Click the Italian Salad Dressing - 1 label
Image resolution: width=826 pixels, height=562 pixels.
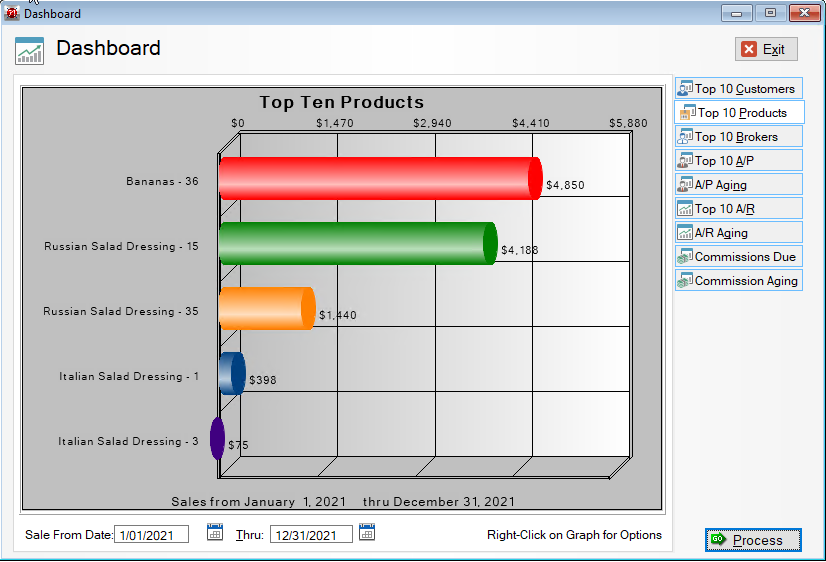[x=129, y=376]
